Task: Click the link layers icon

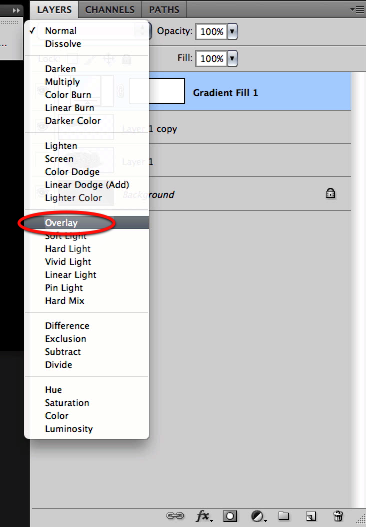Action: 175,515
